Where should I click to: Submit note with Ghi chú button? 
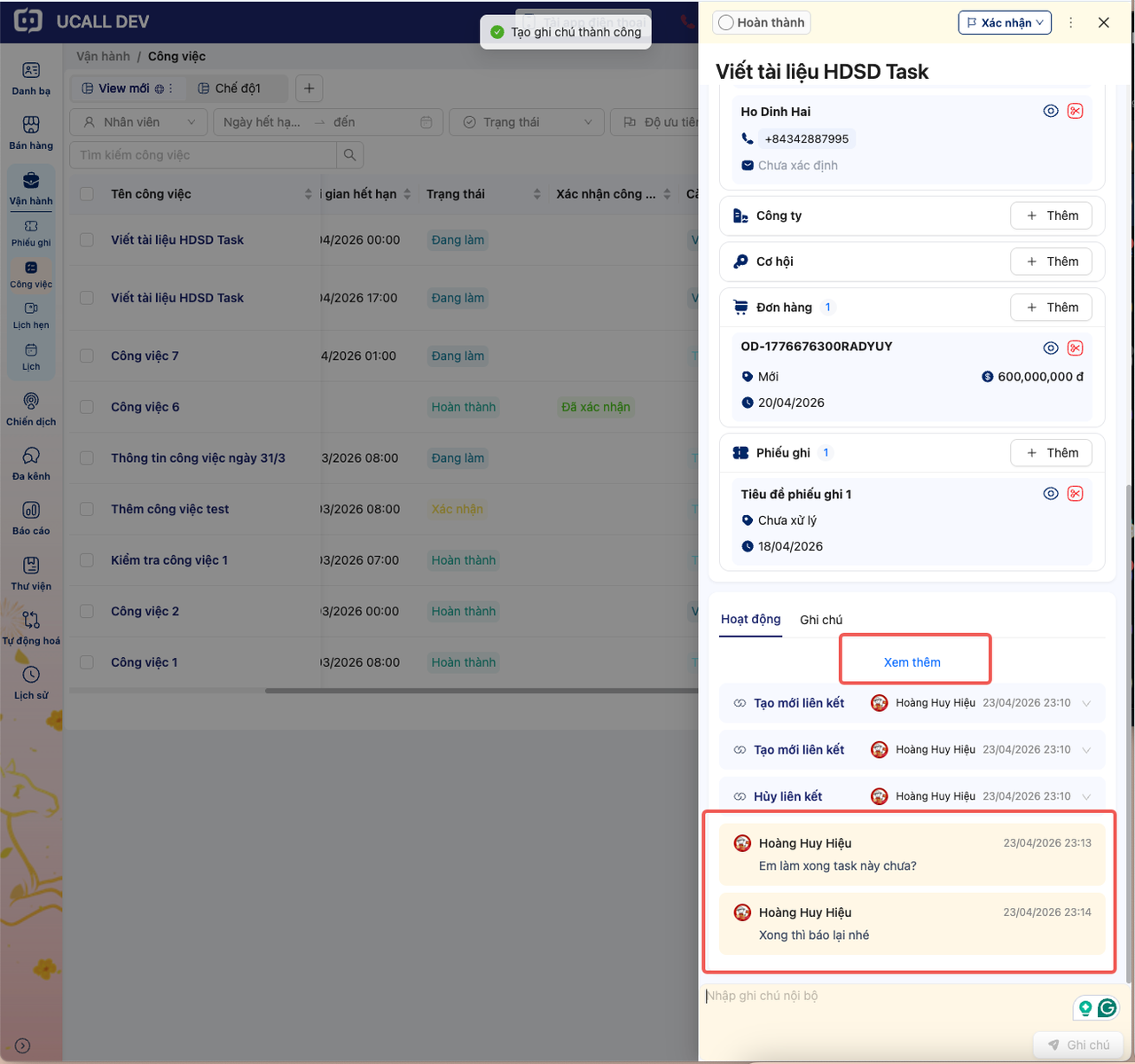pos(1079,1045)
